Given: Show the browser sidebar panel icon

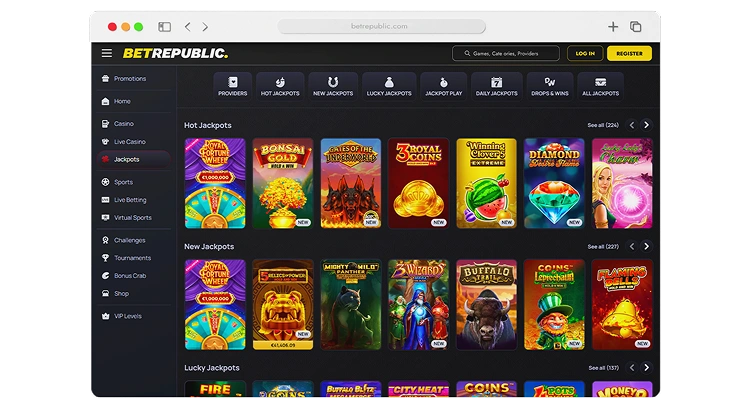Looking at the screenshot, I should [165, 27].
